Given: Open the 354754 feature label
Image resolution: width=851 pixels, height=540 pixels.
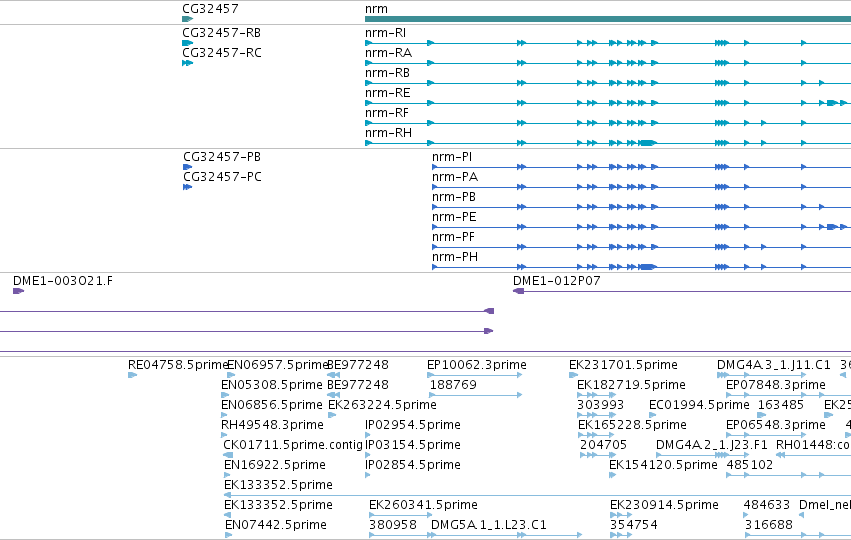Looking at the screenshot, I should point(633,525).
